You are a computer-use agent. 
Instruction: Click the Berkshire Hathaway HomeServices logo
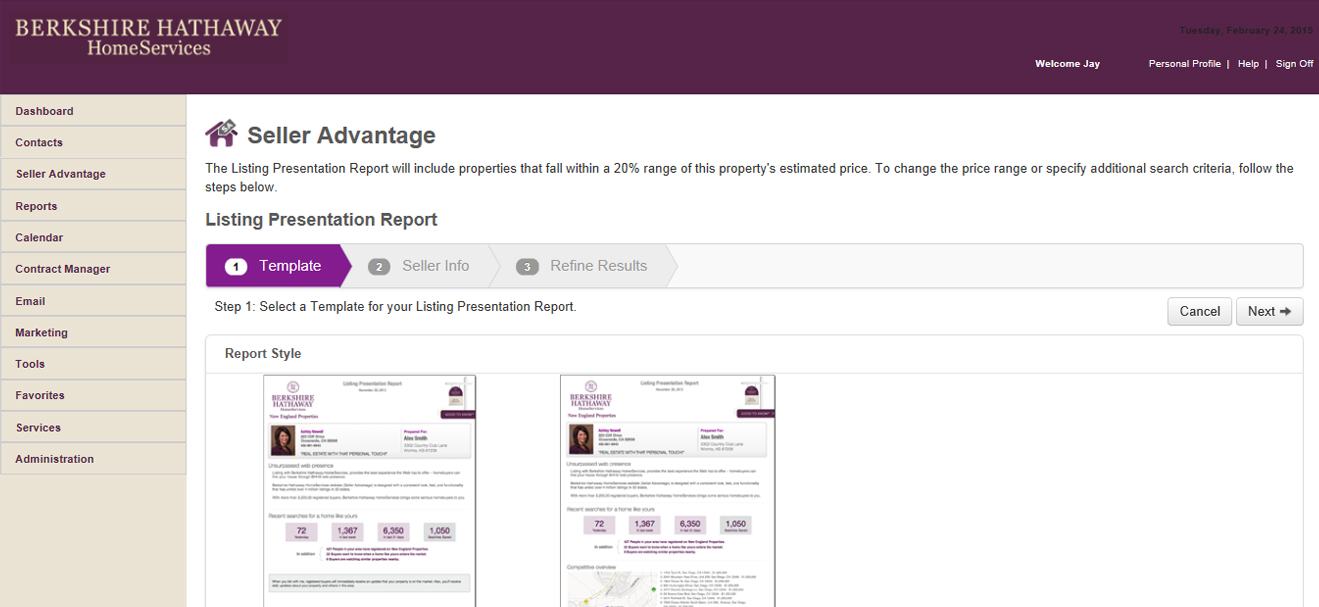[x=149, y=38]
